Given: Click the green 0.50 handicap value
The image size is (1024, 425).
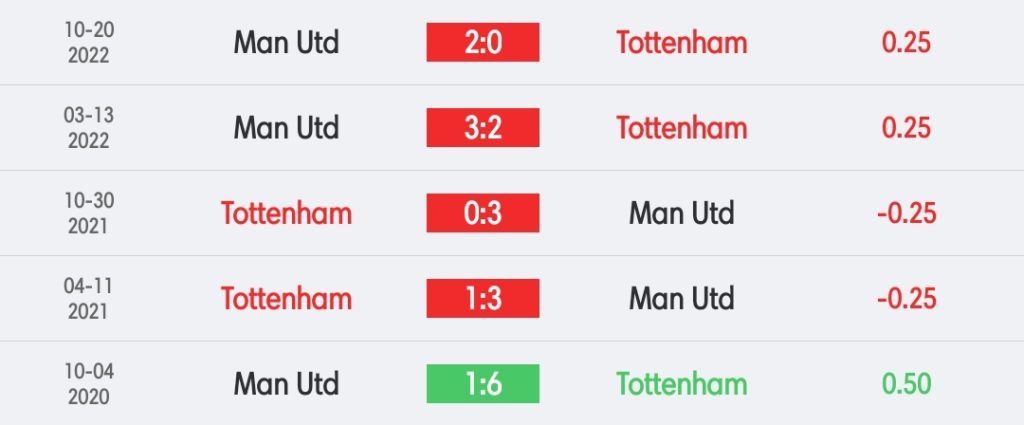Looking at the screenshot, I should point(906,384).
